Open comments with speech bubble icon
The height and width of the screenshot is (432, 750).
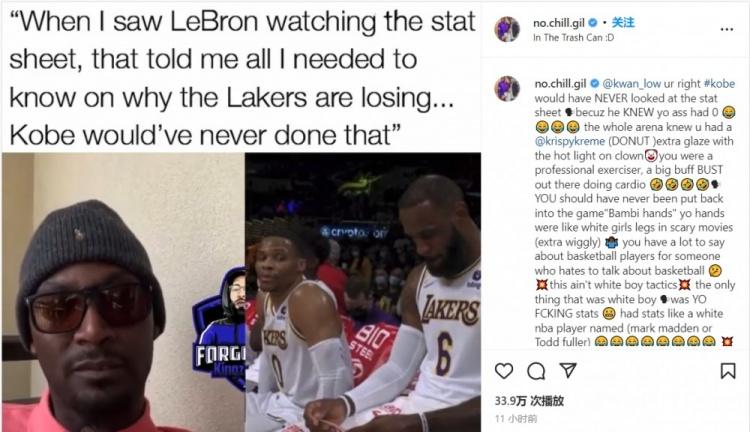click(x=536, y=371)
